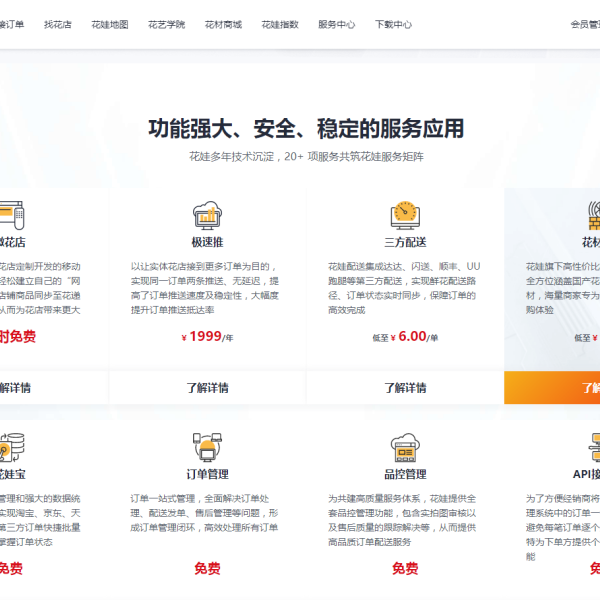Click the 微花店 storefront phone icon
The image size is (600, 600).
(12, 215)
